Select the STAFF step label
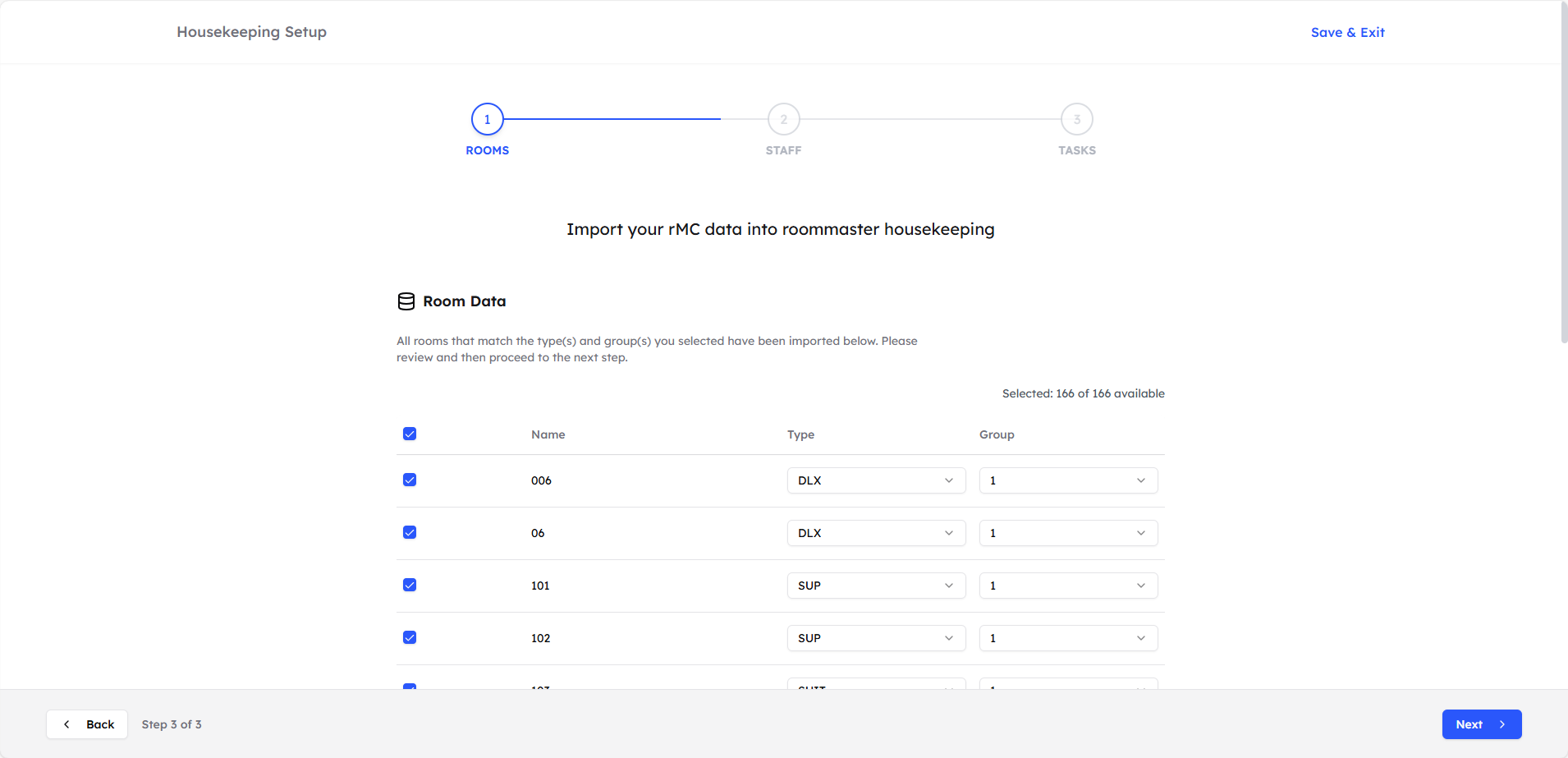 click(x=782, y=150)
